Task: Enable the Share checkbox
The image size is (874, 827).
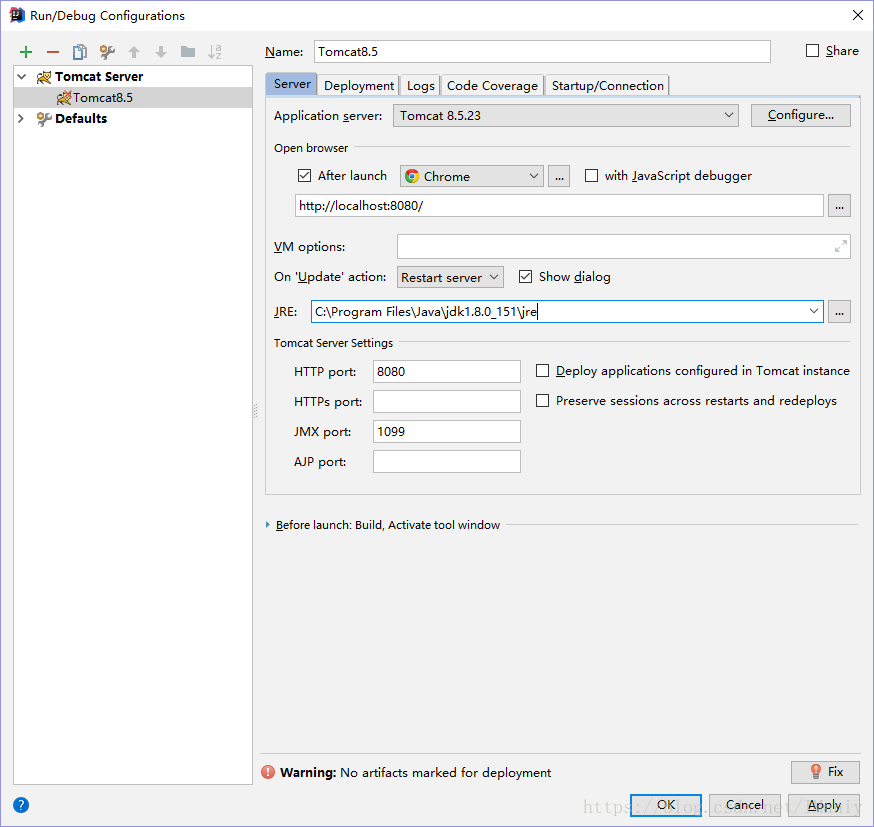Action: coord(813,51)
